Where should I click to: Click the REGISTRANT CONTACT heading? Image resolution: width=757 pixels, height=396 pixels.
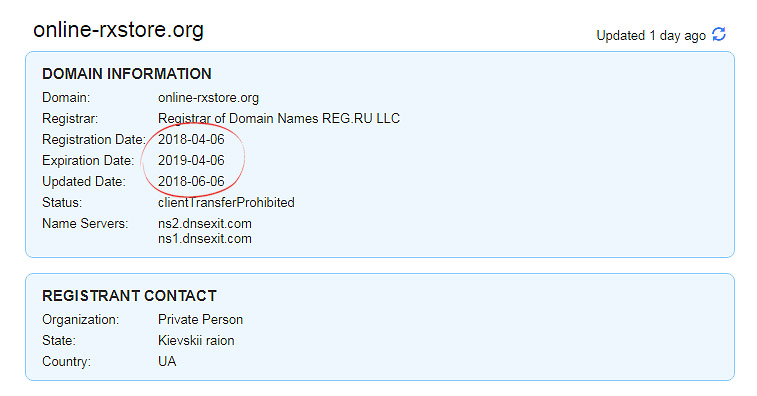[x=129, y=296]
